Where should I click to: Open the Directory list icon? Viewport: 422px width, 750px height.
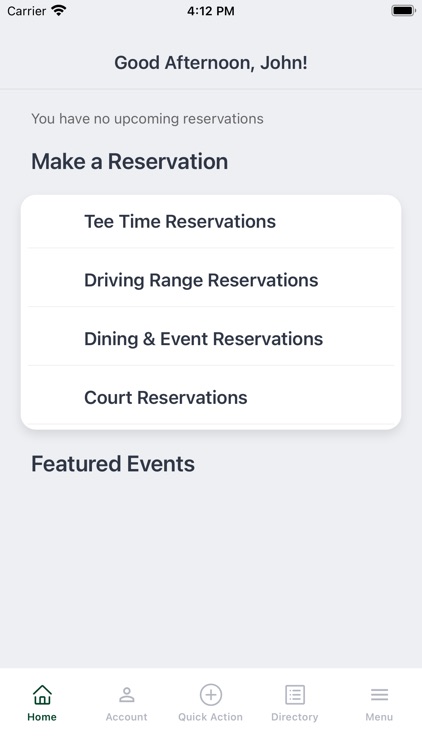pyautogui.click(x=295, y=695)
